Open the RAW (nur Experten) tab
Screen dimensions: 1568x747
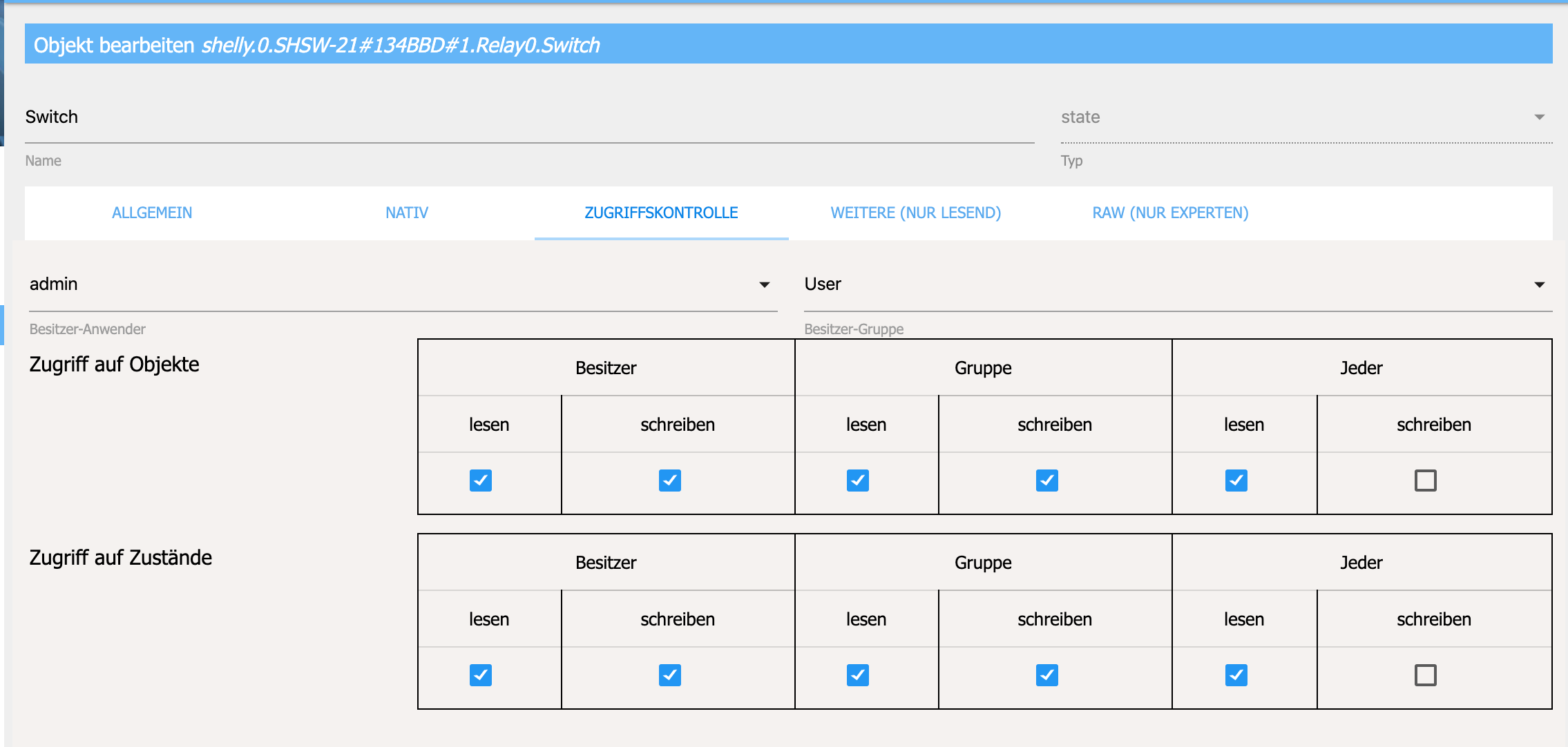pos(1170,213)
